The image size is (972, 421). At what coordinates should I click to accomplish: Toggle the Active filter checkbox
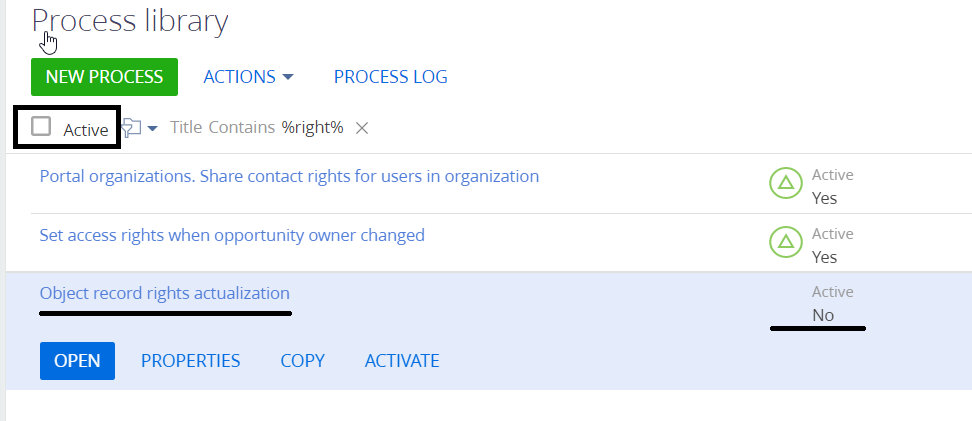[41, 126]
